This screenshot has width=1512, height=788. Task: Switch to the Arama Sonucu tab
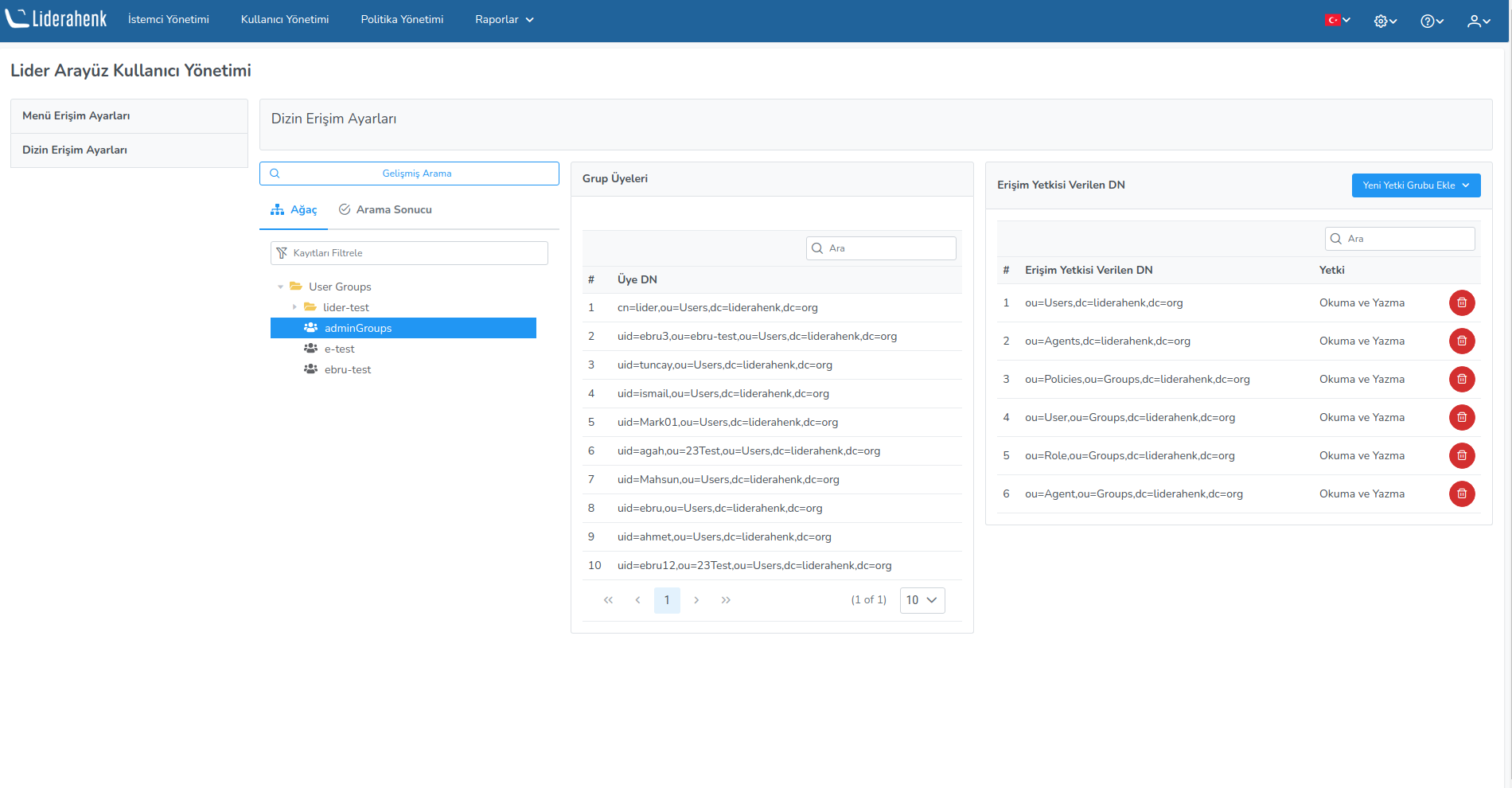tap(385, 210)
